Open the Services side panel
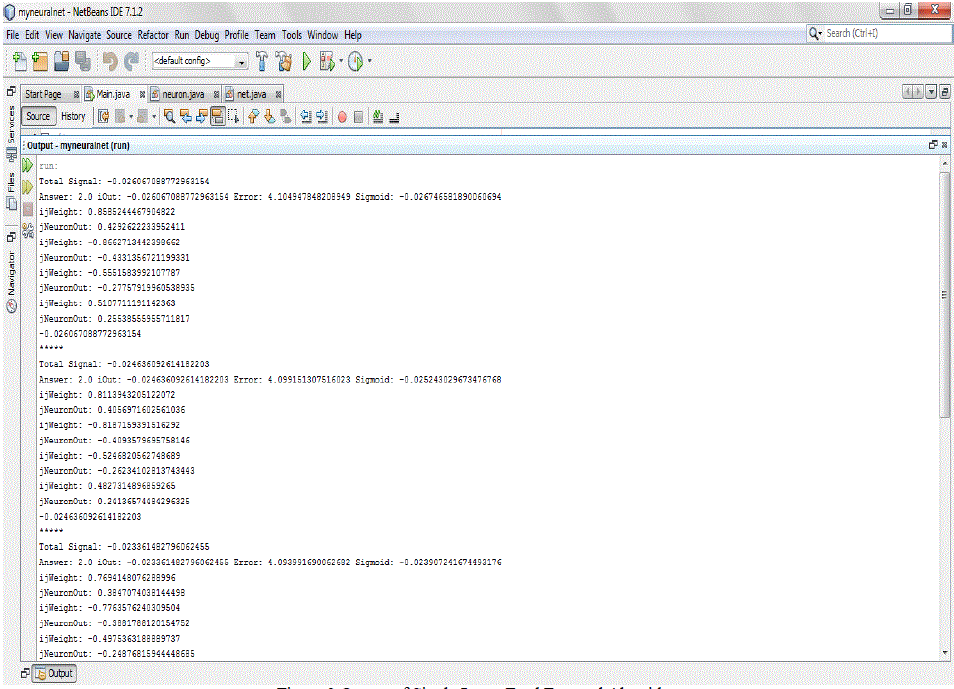This screenshot has width=954, height=689. click(x=10, y=127)
